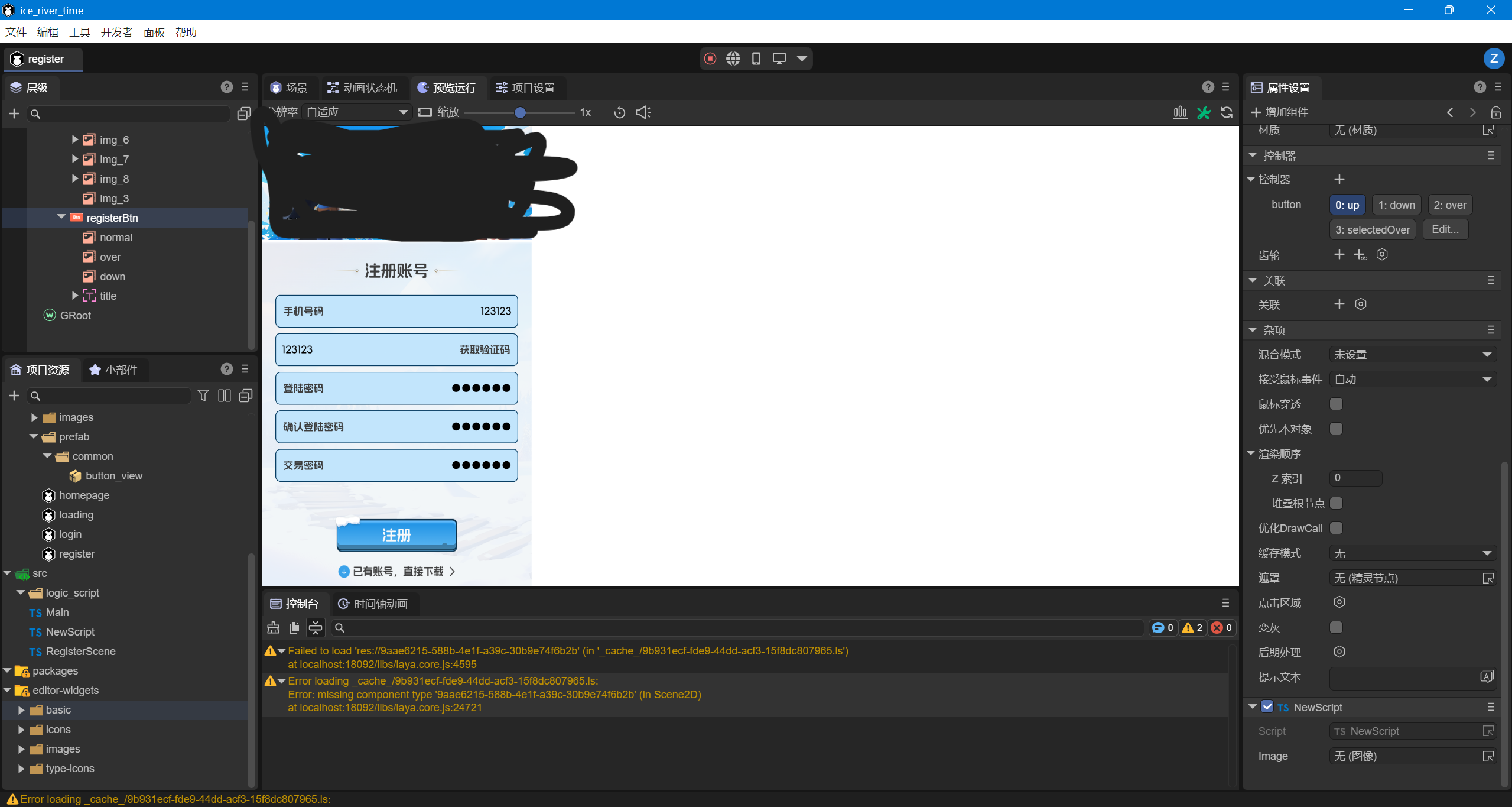
Task: Click lock icon in properties panel
Action: [1495, 112]
